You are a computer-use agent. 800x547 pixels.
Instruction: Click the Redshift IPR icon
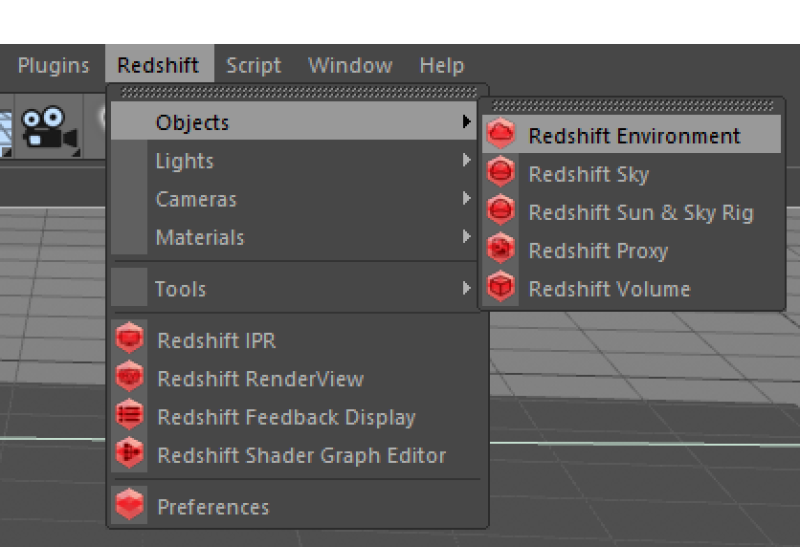coord(130,338)
